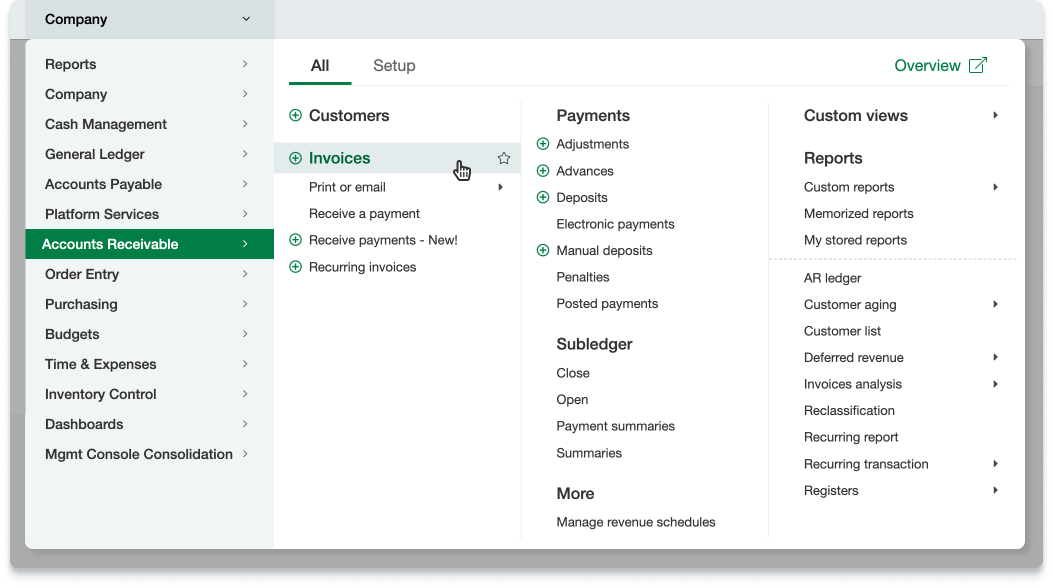Viewport: 1053px width, 588px height.
Task: Click the plus icon next to Customers
Action: (295, 116)
